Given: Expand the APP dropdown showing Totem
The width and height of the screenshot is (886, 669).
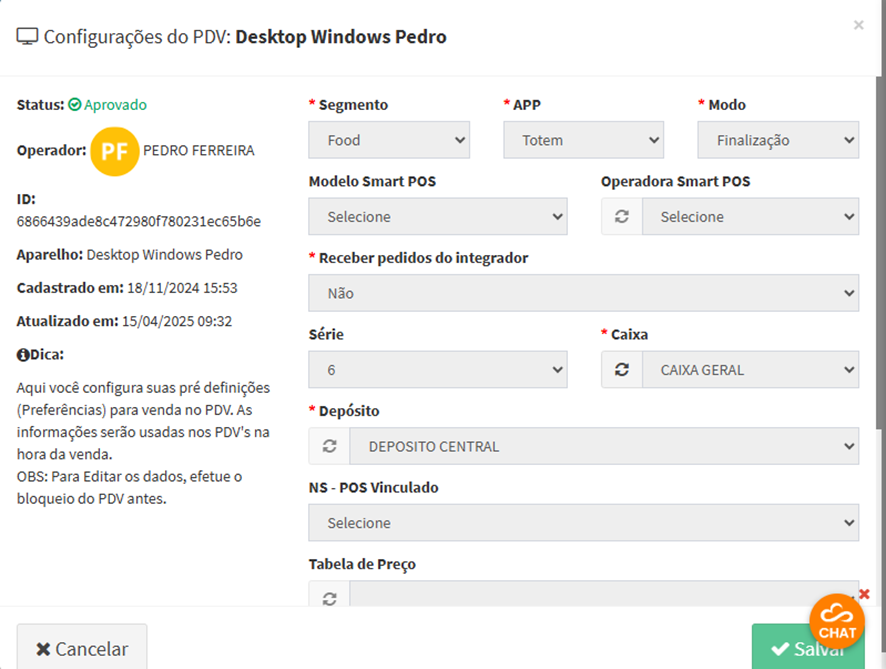Looking at the screenshot, I should [x=583, y=140].
